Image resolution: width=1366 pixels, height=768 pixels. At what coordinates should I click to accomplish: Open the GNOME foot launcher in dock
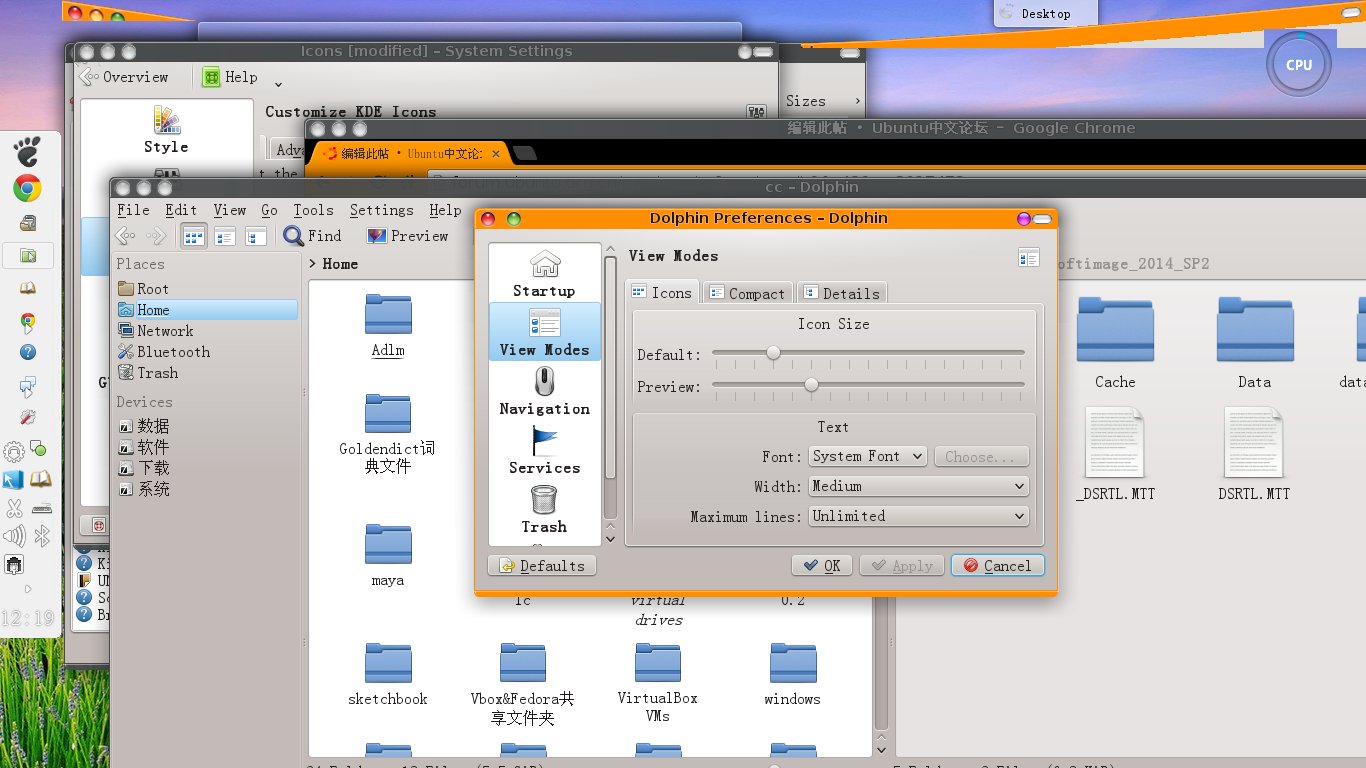pos(28,153)
